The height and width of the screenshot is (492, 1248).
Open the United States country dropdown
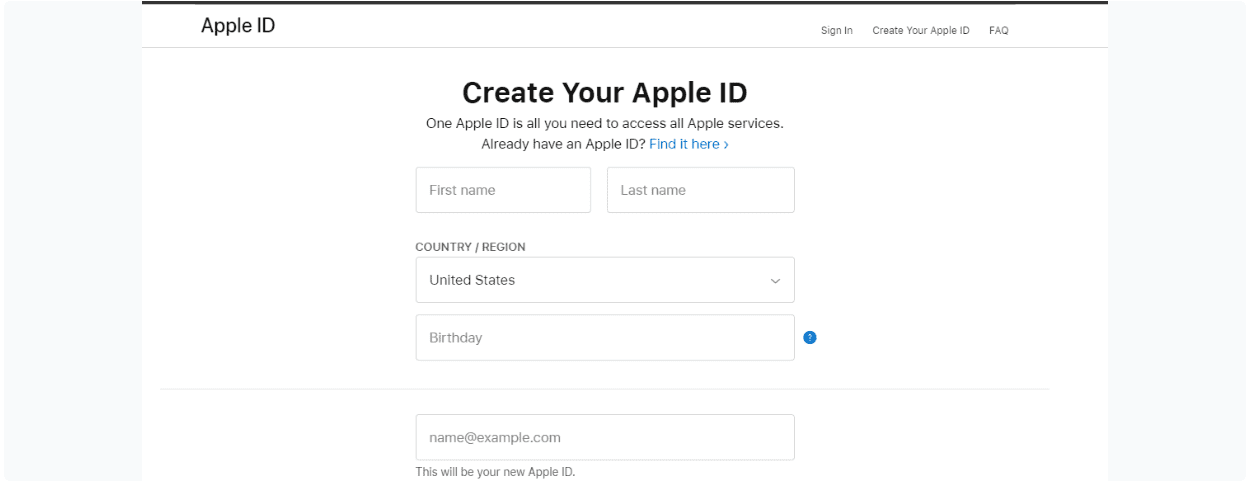[x=604, y=280]
